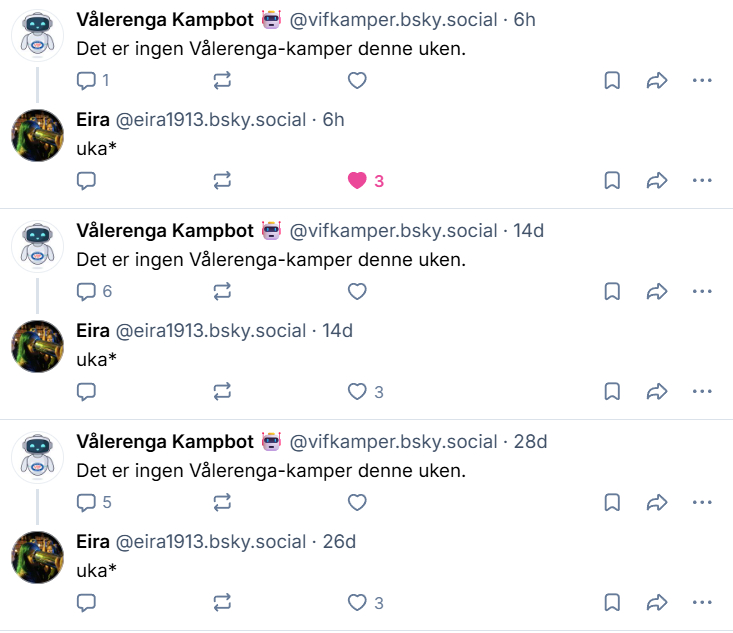The width and height of the screenshot is (733, 633).
Task: Share the 28d Vålerenga Kampbot post
Action: 657,503
